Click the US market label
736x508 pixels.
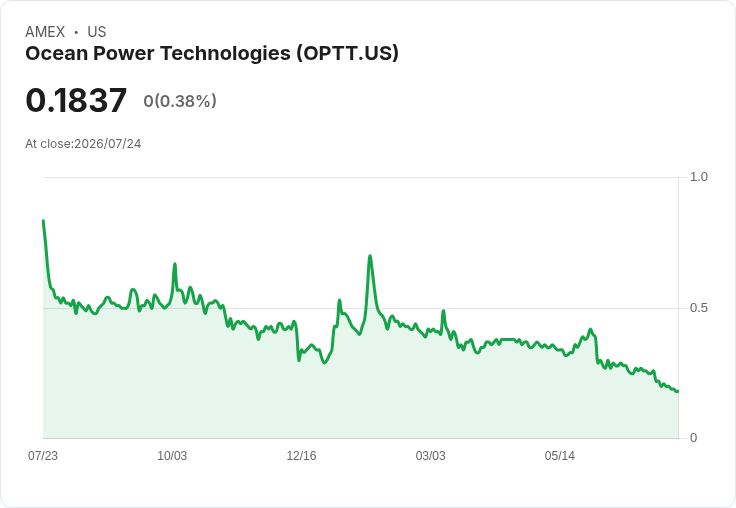(x=97, y=32)
